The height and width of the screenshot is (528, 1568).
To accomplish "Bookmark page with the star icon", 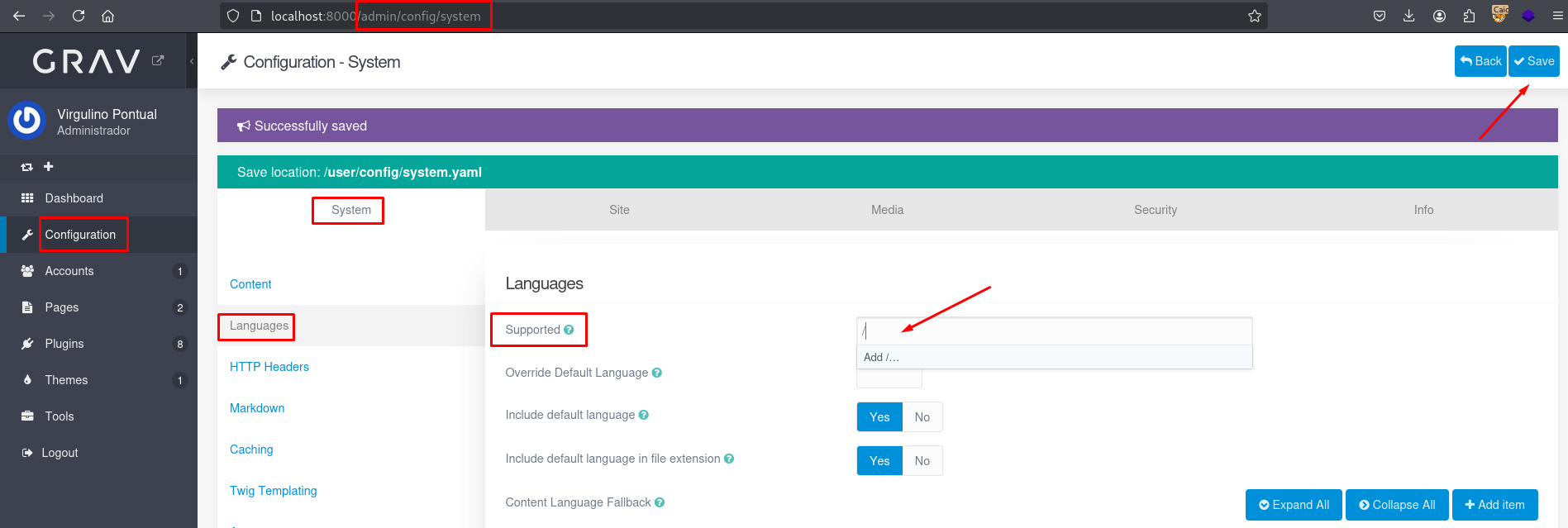I will [1254, 16].
